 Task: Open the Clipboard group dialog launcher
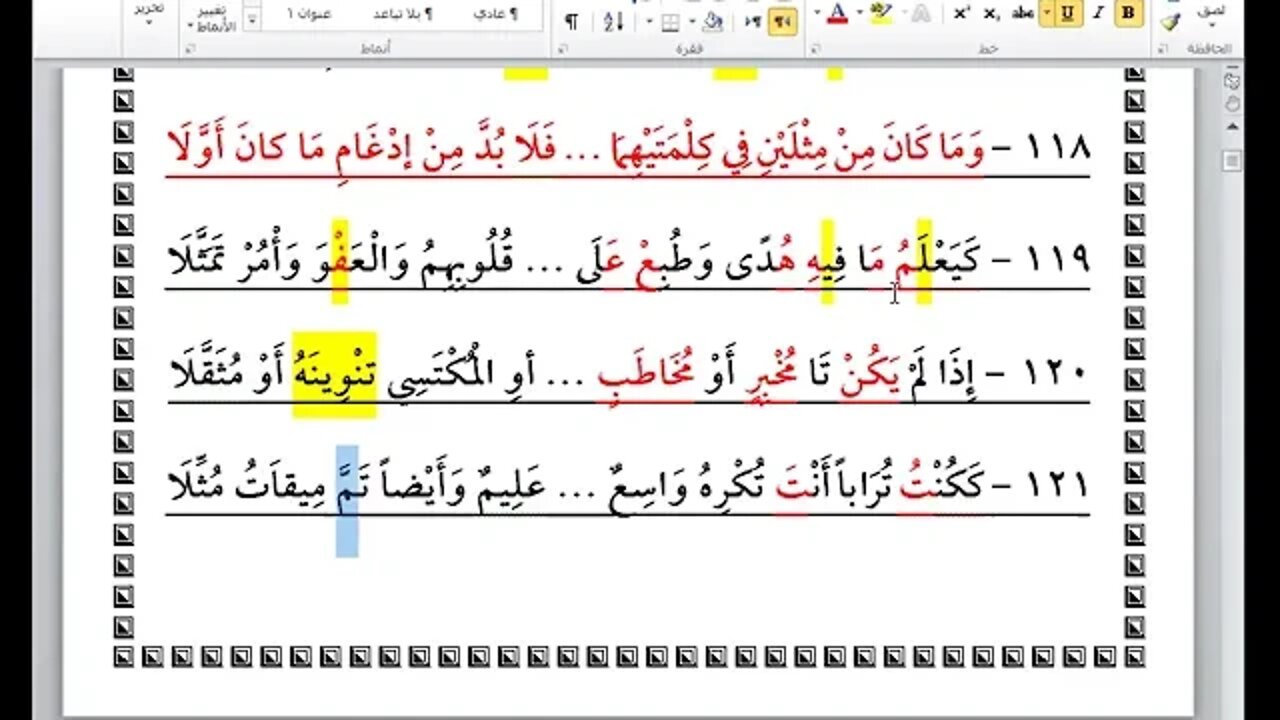tap(1161, 49)
